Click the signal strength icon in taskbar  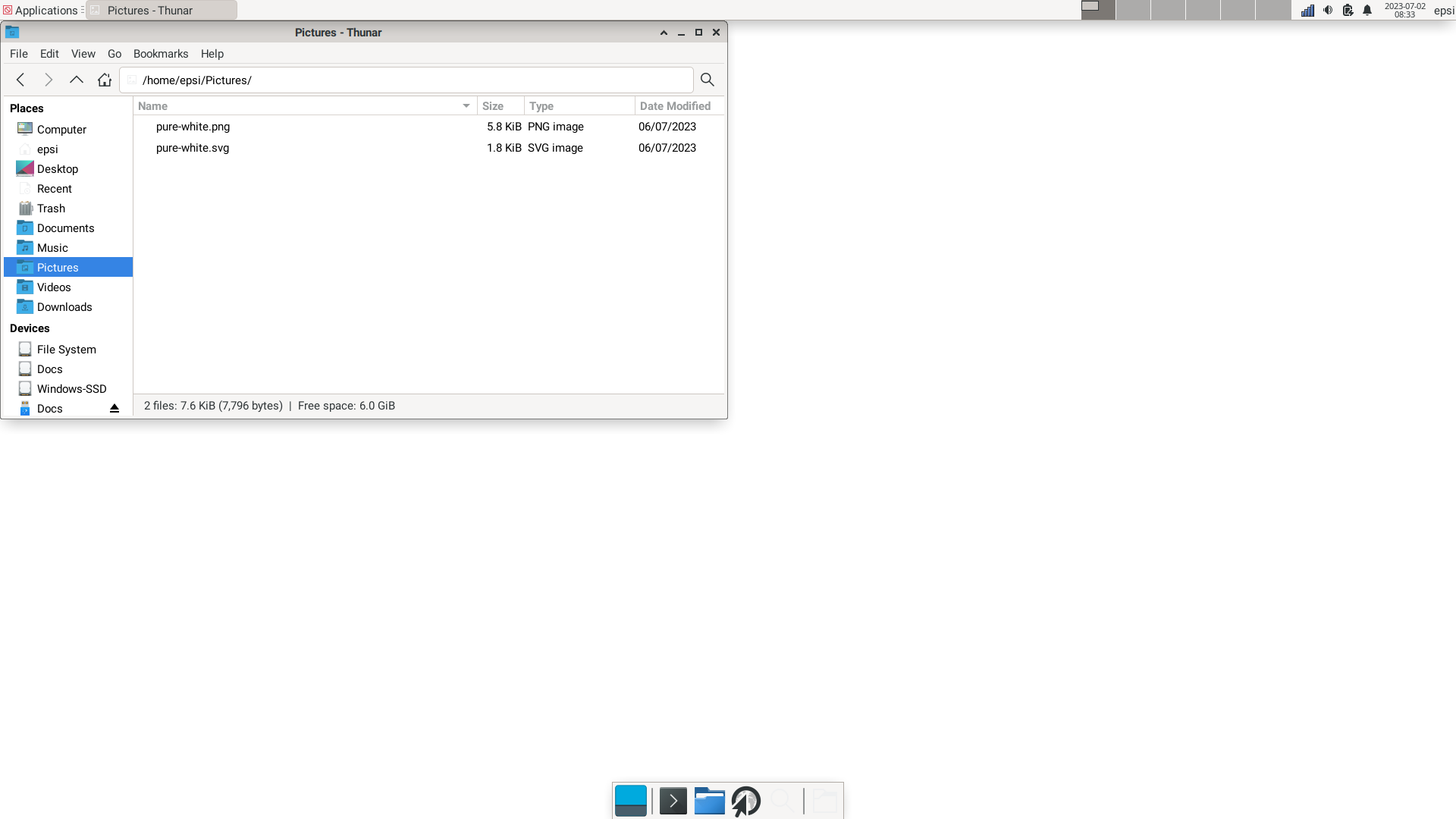[1307, 10]
